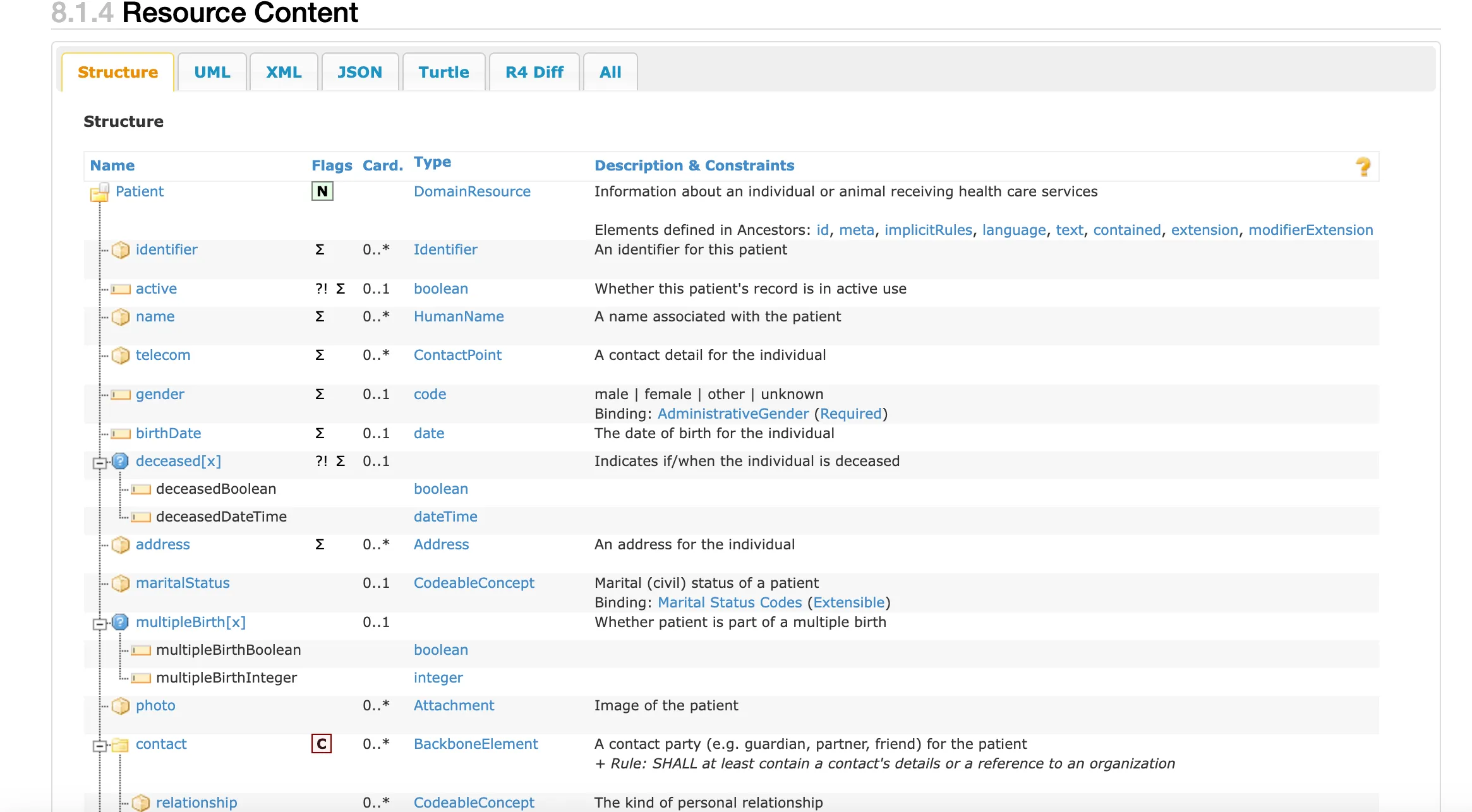Open the Marital Status Codes link
1472x812 pixels.
(x=730, y=602)
